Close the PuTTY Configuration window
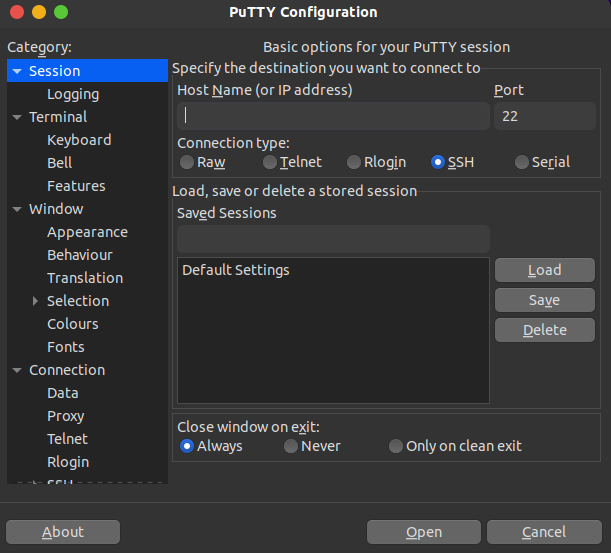Viewport: 611px width, 553px height. pyautogui.click(x=17, y=12)
